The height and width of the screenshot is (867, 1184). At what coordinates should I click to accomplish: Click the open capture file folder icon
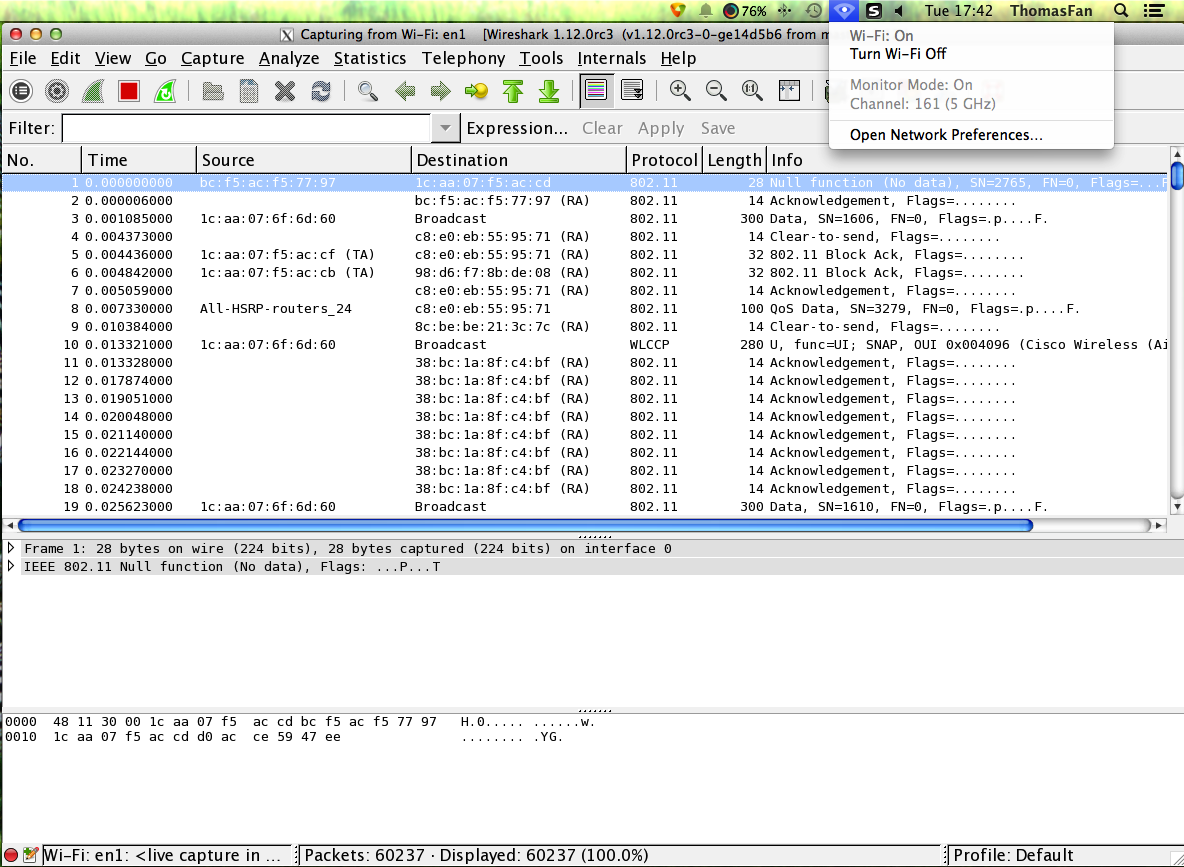point(213,91)
